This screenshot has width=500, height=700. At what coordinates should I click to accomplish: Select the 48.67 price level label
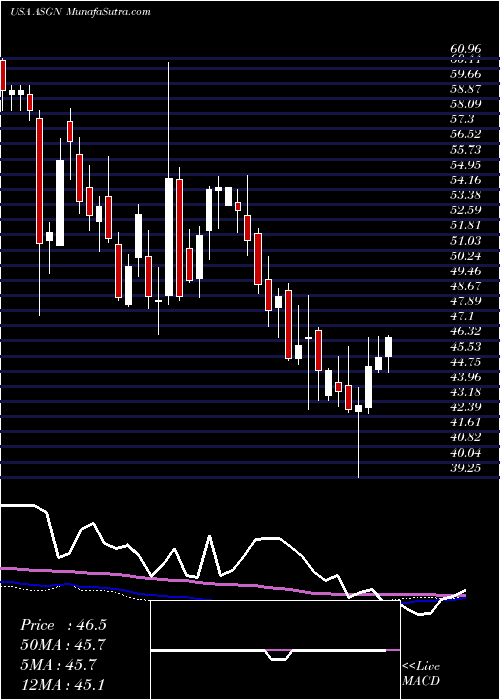point(466,286)
